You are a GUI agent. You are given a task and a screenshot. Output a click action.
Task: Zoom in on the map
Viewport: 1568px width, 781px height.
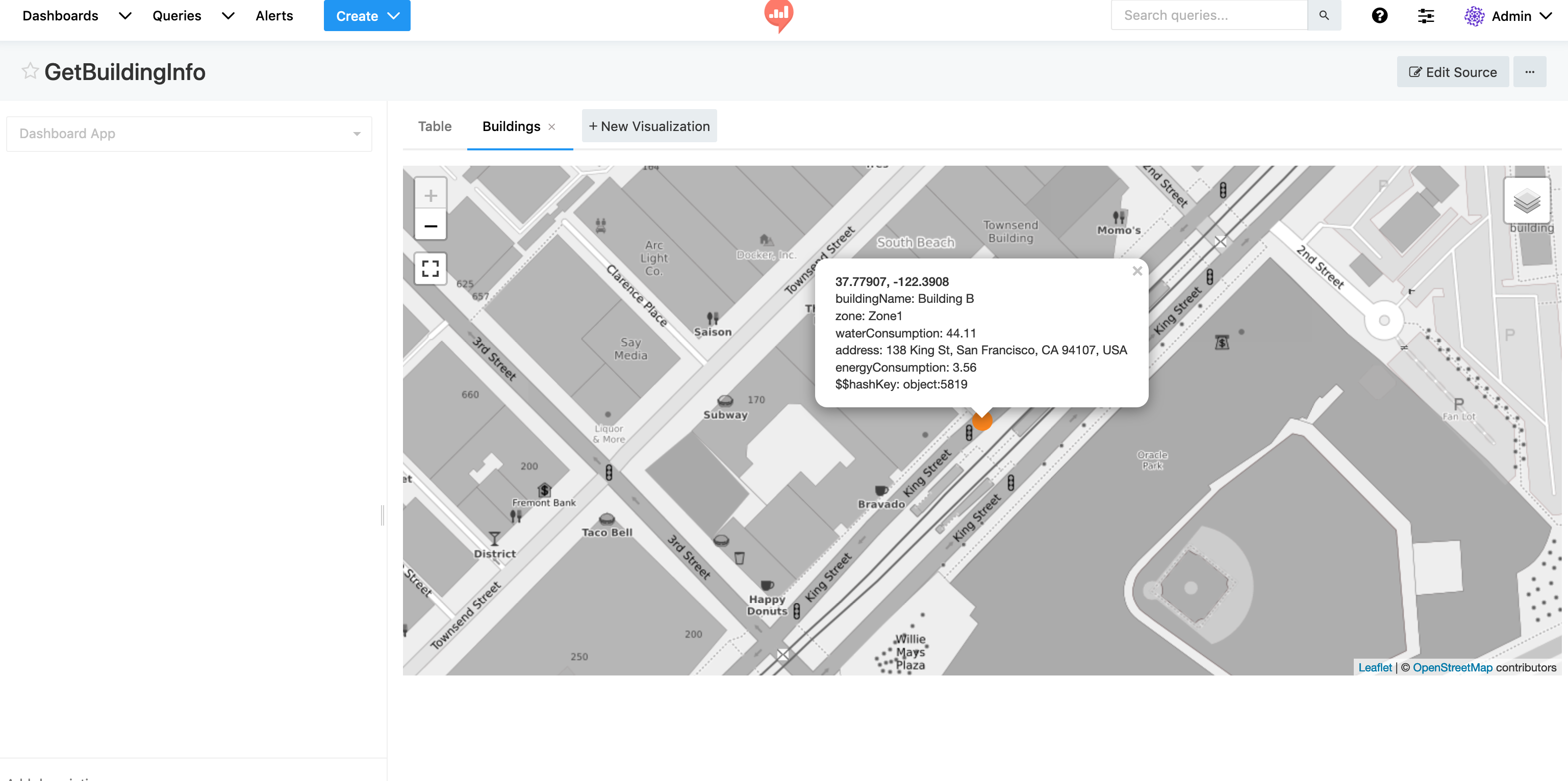pyautogui.click(x=431, y=195)
